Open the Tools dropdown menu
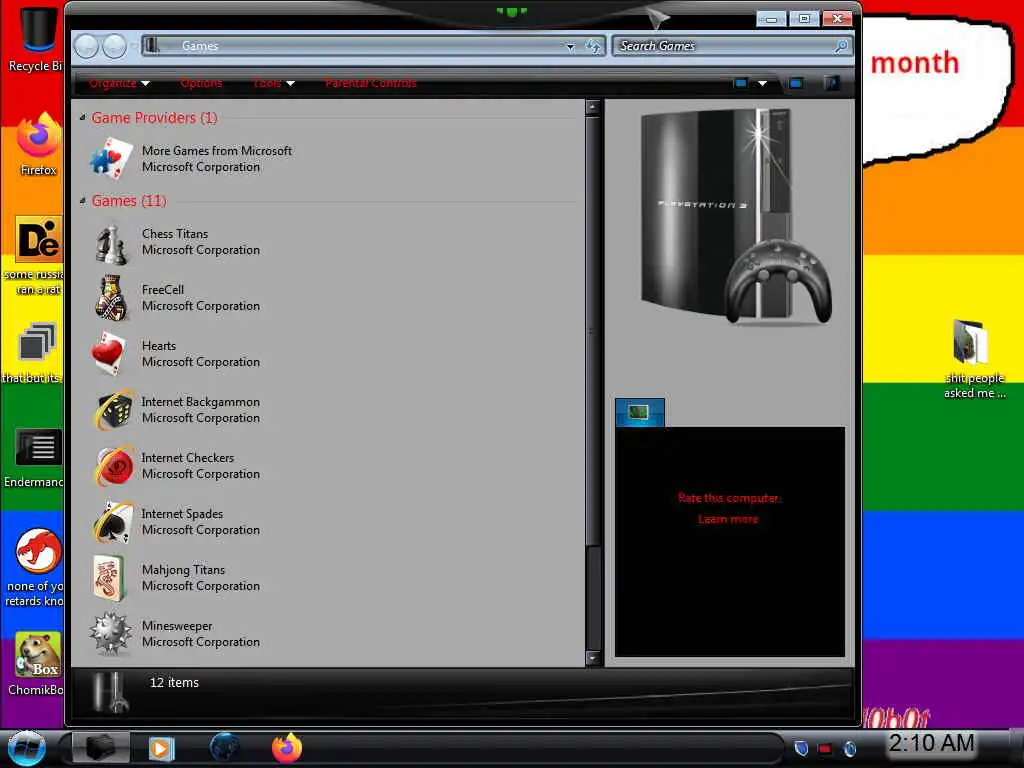The image size is (1024, 768). click(x=274, y=83)
